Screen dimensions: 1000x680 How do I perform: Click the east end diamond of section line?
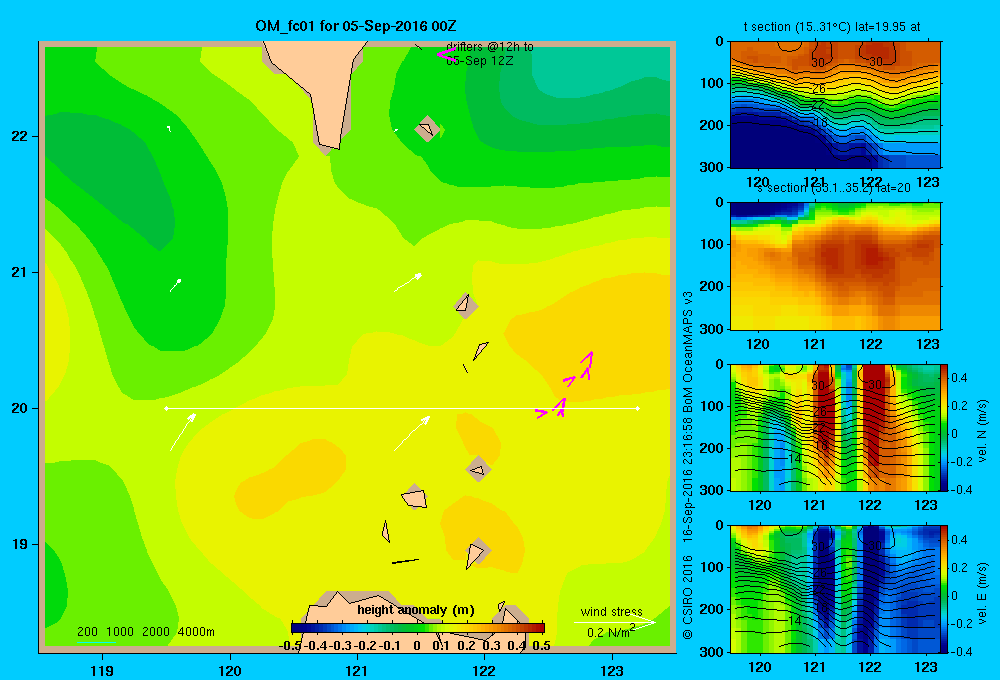pos(638,408)
